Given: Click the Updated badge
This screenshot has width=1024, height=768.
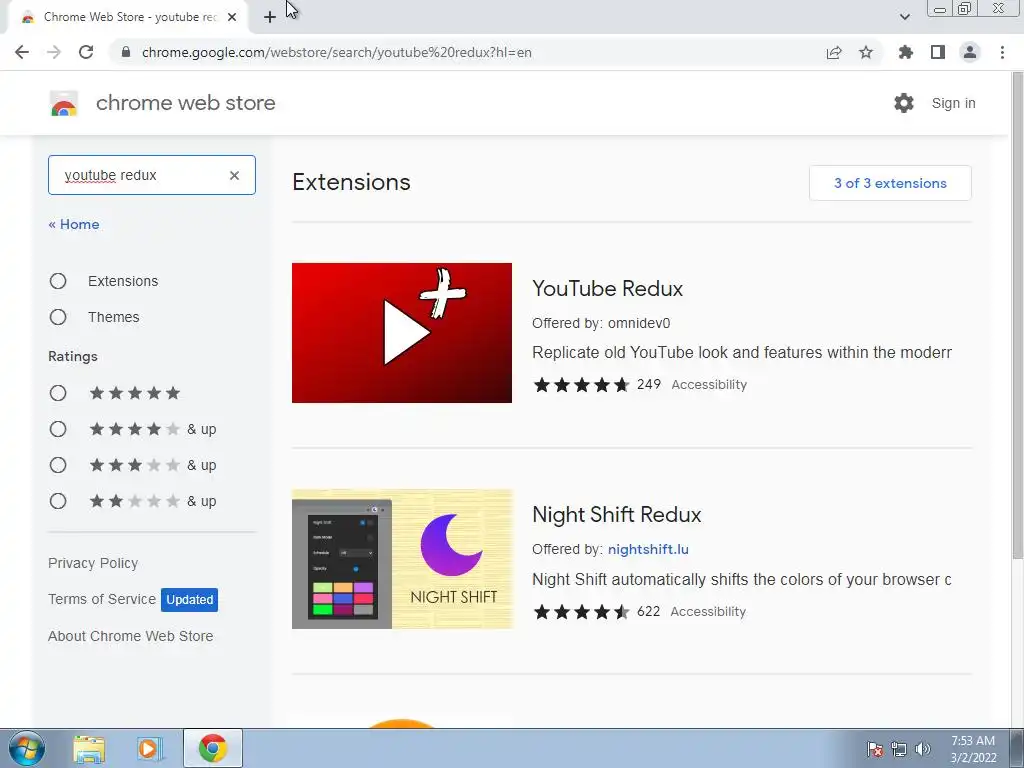Looking at the screenshot, I should pos(189,600).
